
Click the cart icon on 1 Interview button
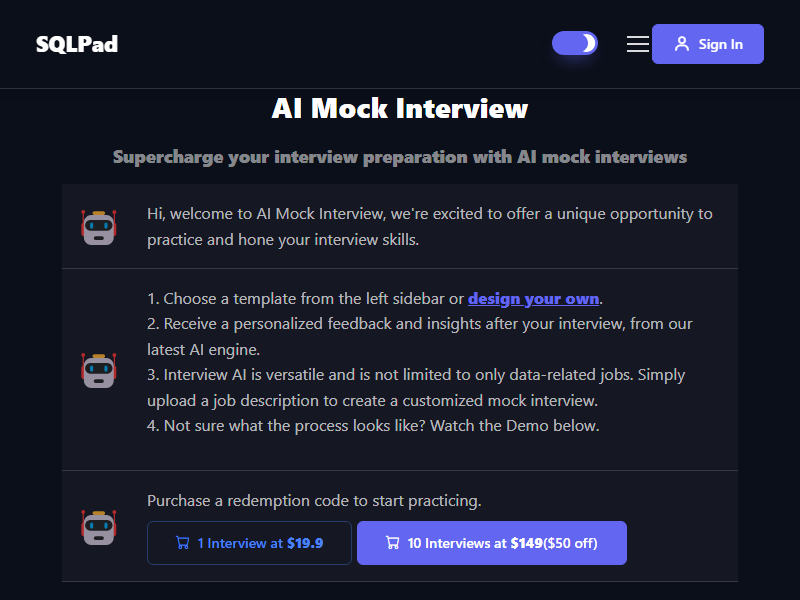click(182, 543)
